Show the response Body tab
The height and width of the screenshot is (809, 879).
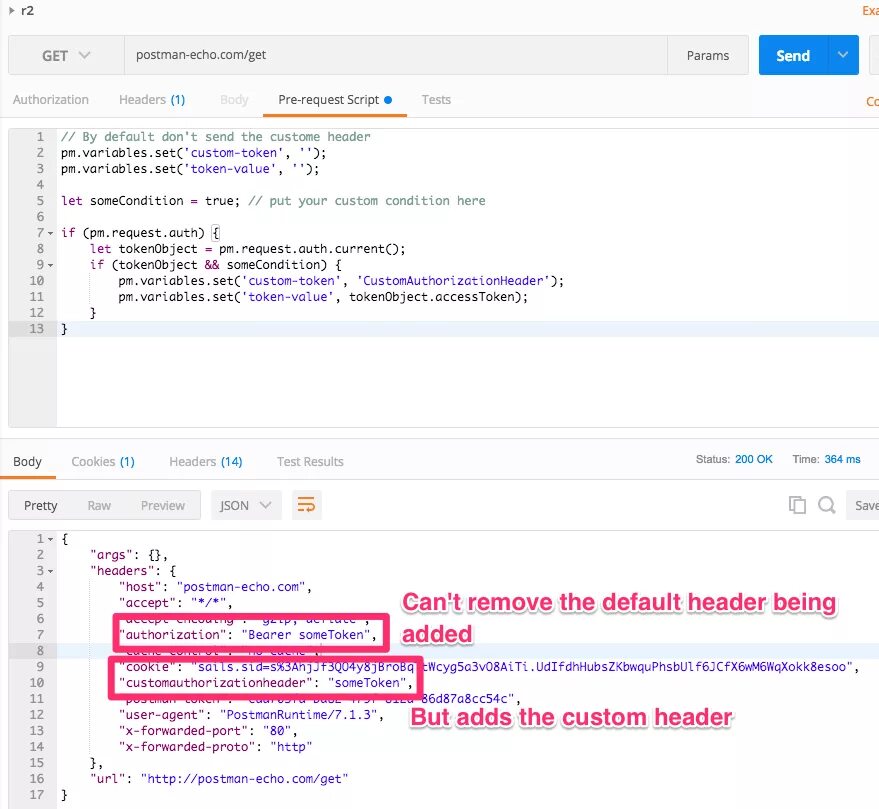27,461
